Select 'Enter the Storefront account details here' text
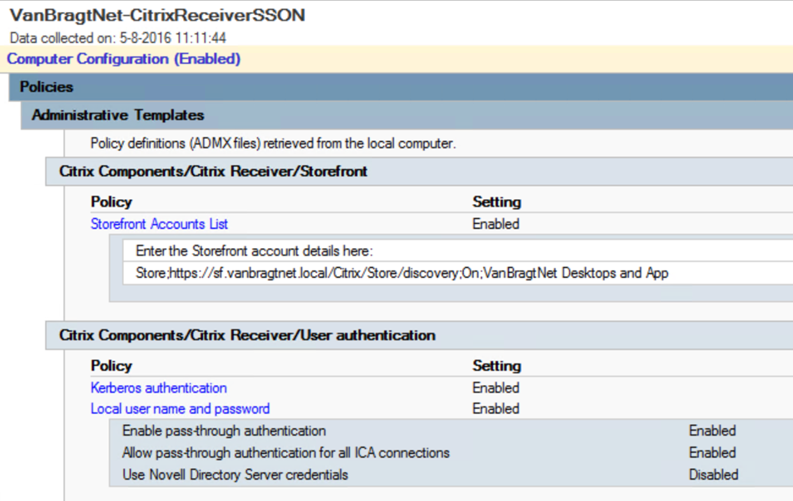Viewport: 793px width, 501px height. pos(254,251)
